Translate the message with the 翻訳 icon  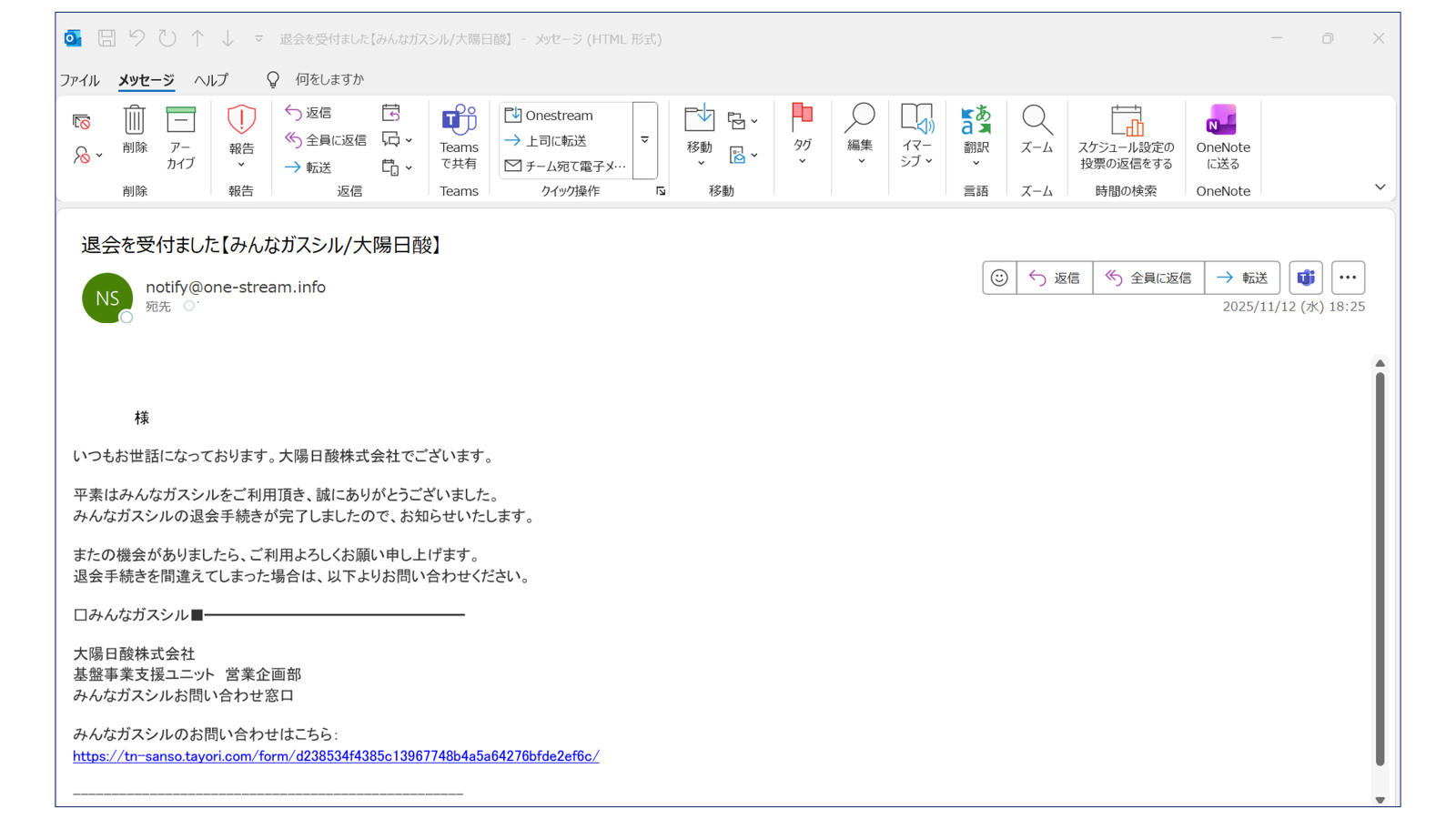[976, 136]
